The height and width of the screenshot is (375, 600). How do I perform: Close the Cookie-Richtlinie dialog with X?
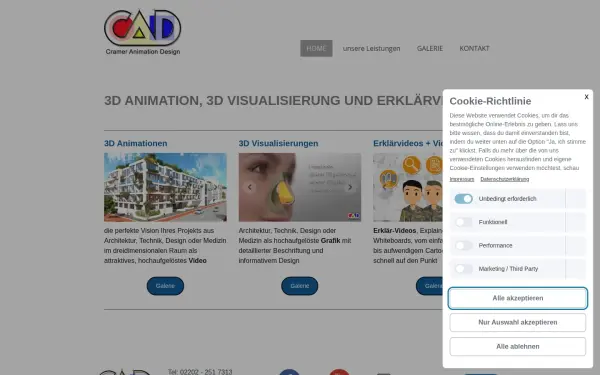[x=586, y=97]
